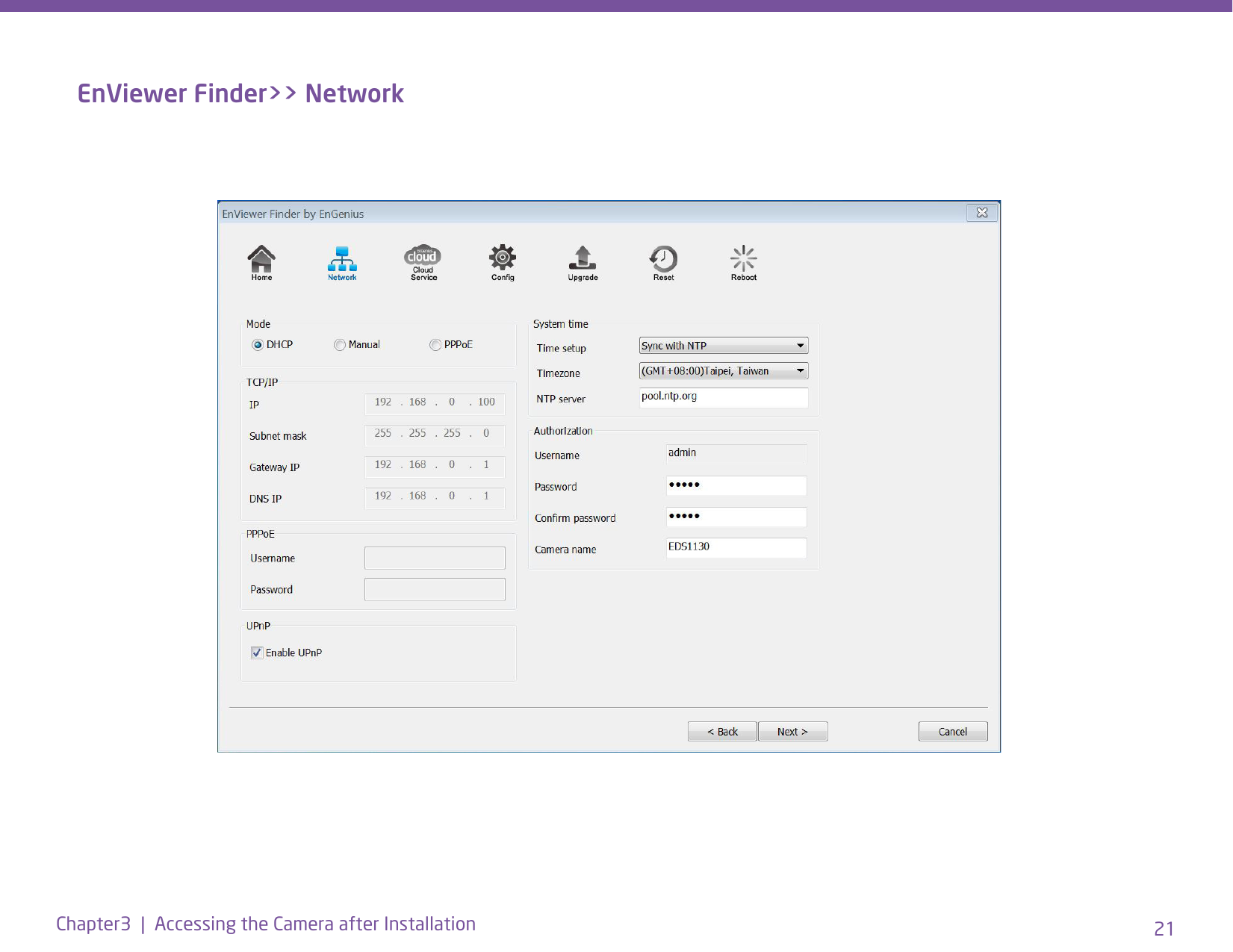Image resolution: width=1233 pixels, height=952 pixels.
Task: Click the DNS IP field
Action: click(435, 497)
